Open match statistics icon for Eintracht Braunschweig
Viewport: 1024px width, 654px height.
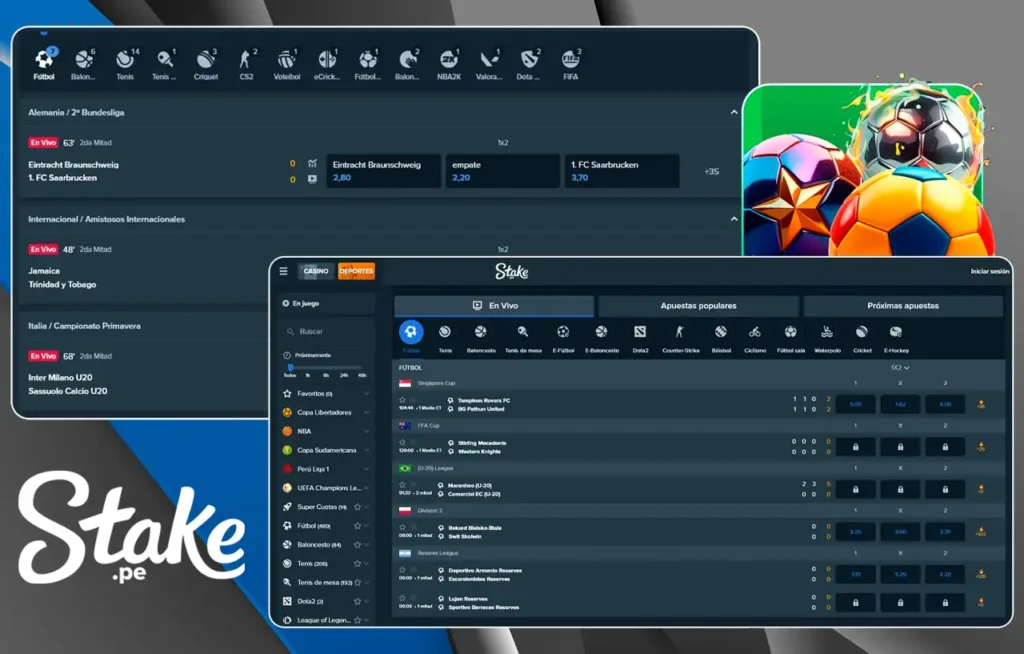tap(313, 163)
